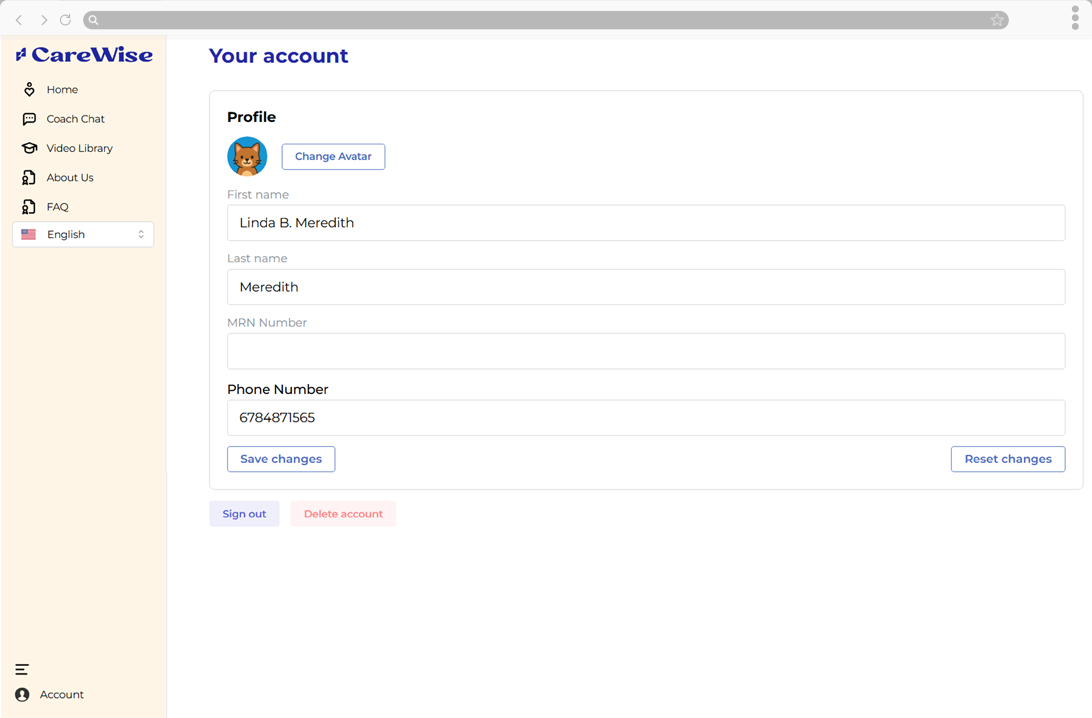Click the browser reload icon
Viewport: 1092px width, 718px height.
pyautogui.click(x=65, y=19)
